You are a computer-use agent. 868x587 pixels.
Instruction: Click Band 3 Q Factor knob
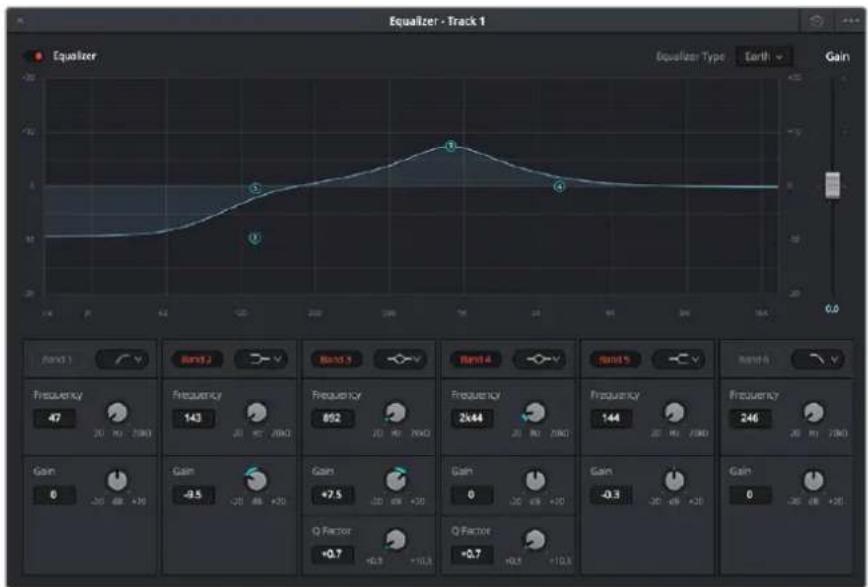tap(395, 540)
